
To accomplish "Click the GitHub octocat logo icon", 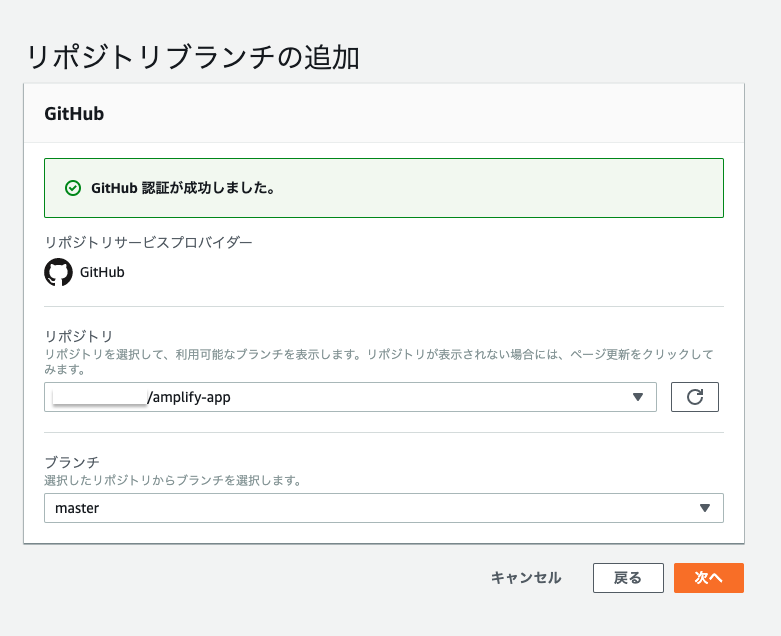I will point(58,272).
